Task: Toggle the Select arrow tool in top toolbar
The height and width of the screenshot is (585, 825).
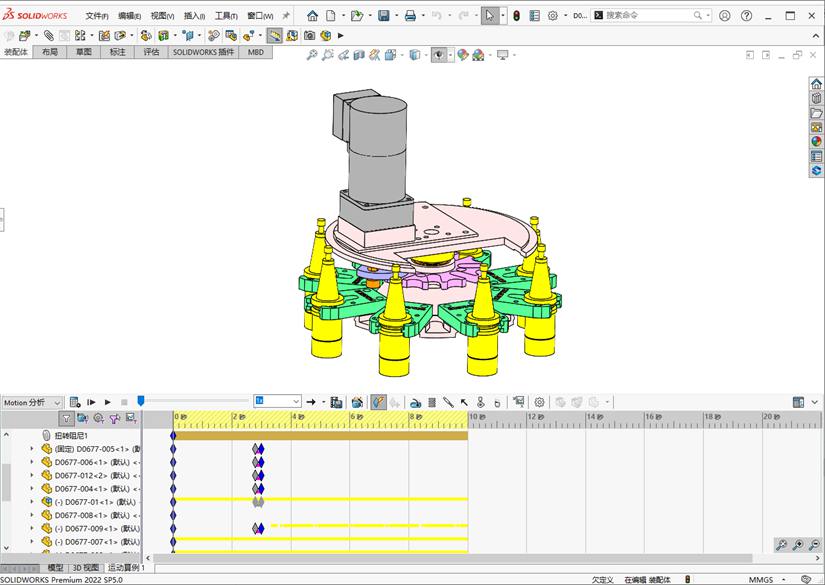Action: pos(489,16)
